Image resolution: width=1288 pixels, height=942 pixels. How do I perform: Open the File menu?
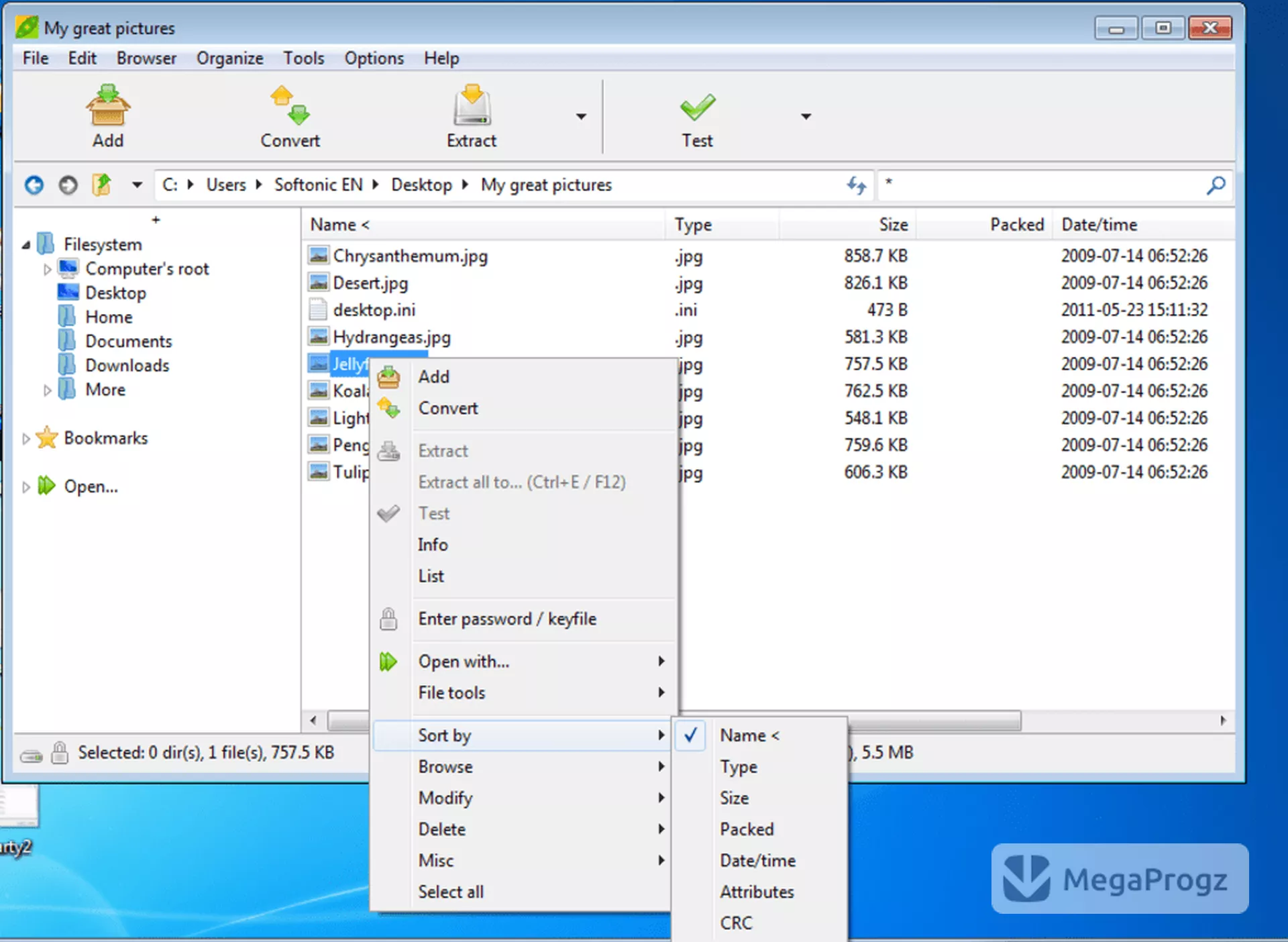pos(36,58)
